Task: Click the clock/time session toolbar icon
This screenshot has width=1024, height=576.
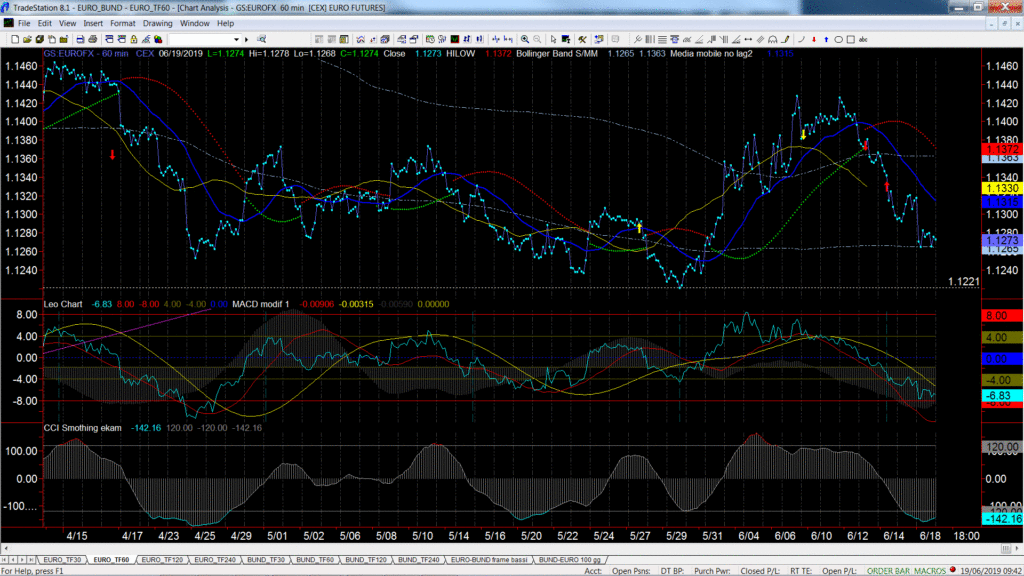Action: (430, 39)
